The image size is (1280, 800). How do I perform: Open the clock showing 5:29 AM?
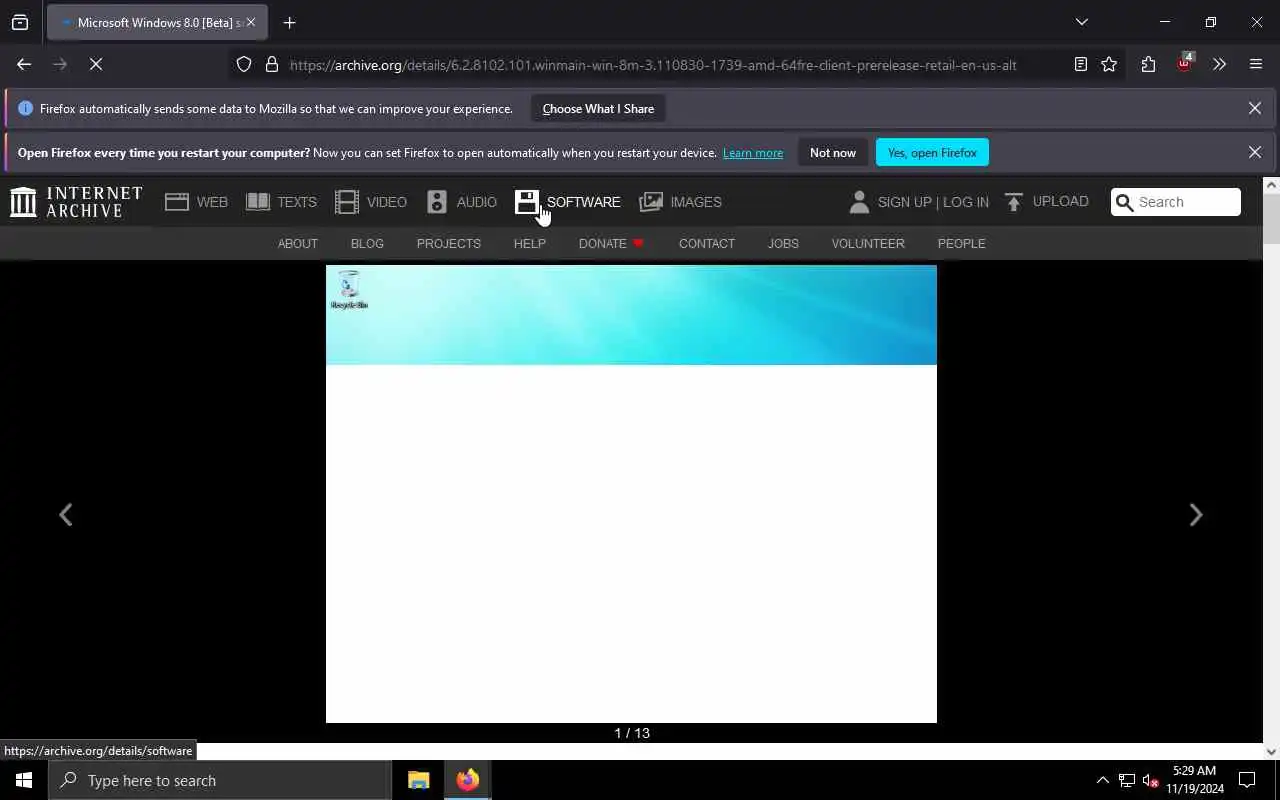[x=1195, y=780]
